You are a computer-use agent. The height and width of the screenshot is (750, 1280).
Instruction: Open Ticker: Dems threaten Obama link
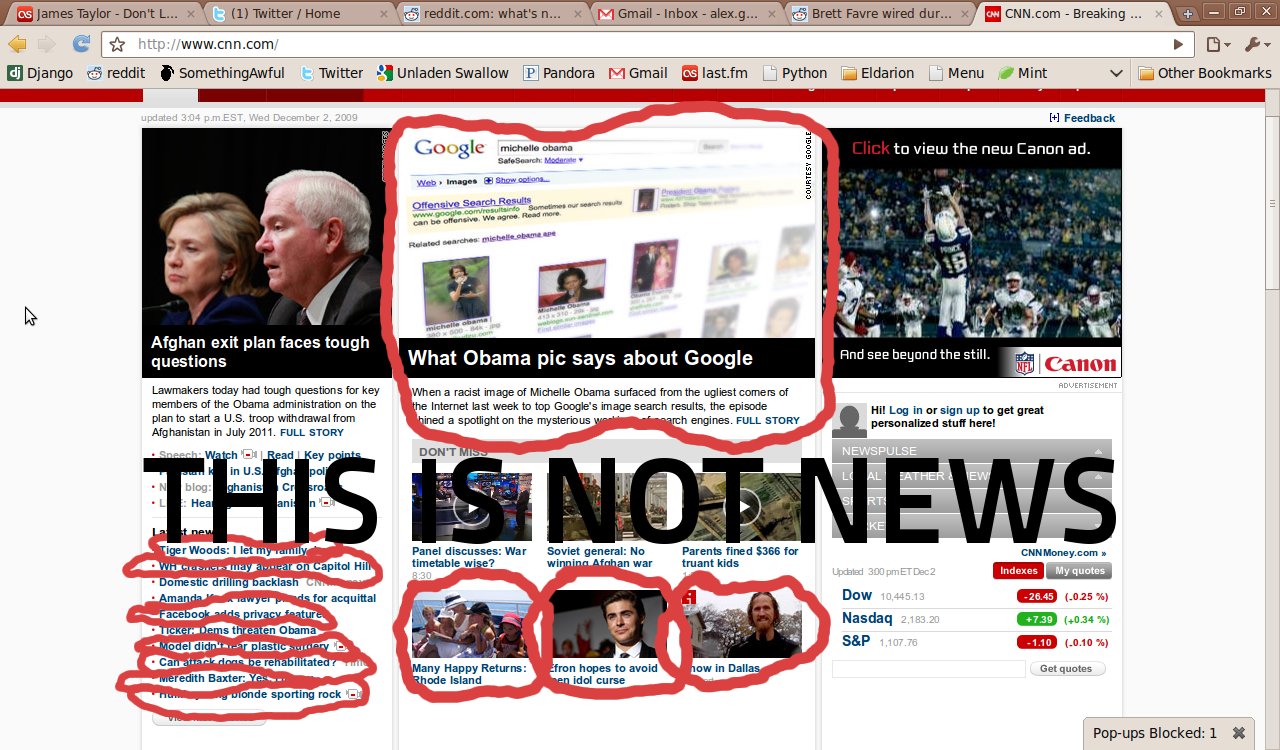238,630
